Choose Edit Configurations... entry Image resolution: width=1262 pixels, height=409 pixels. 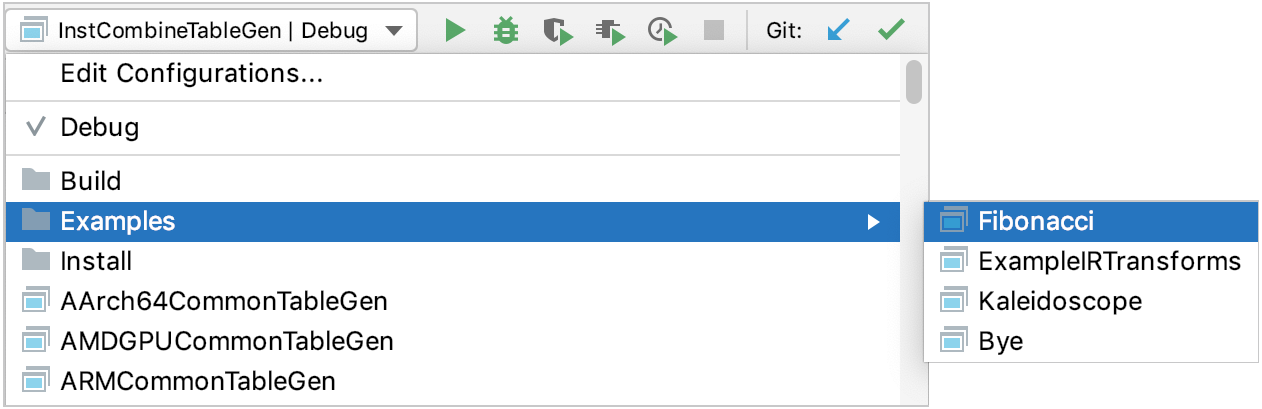pyautogui.click(x=452, y=73)
